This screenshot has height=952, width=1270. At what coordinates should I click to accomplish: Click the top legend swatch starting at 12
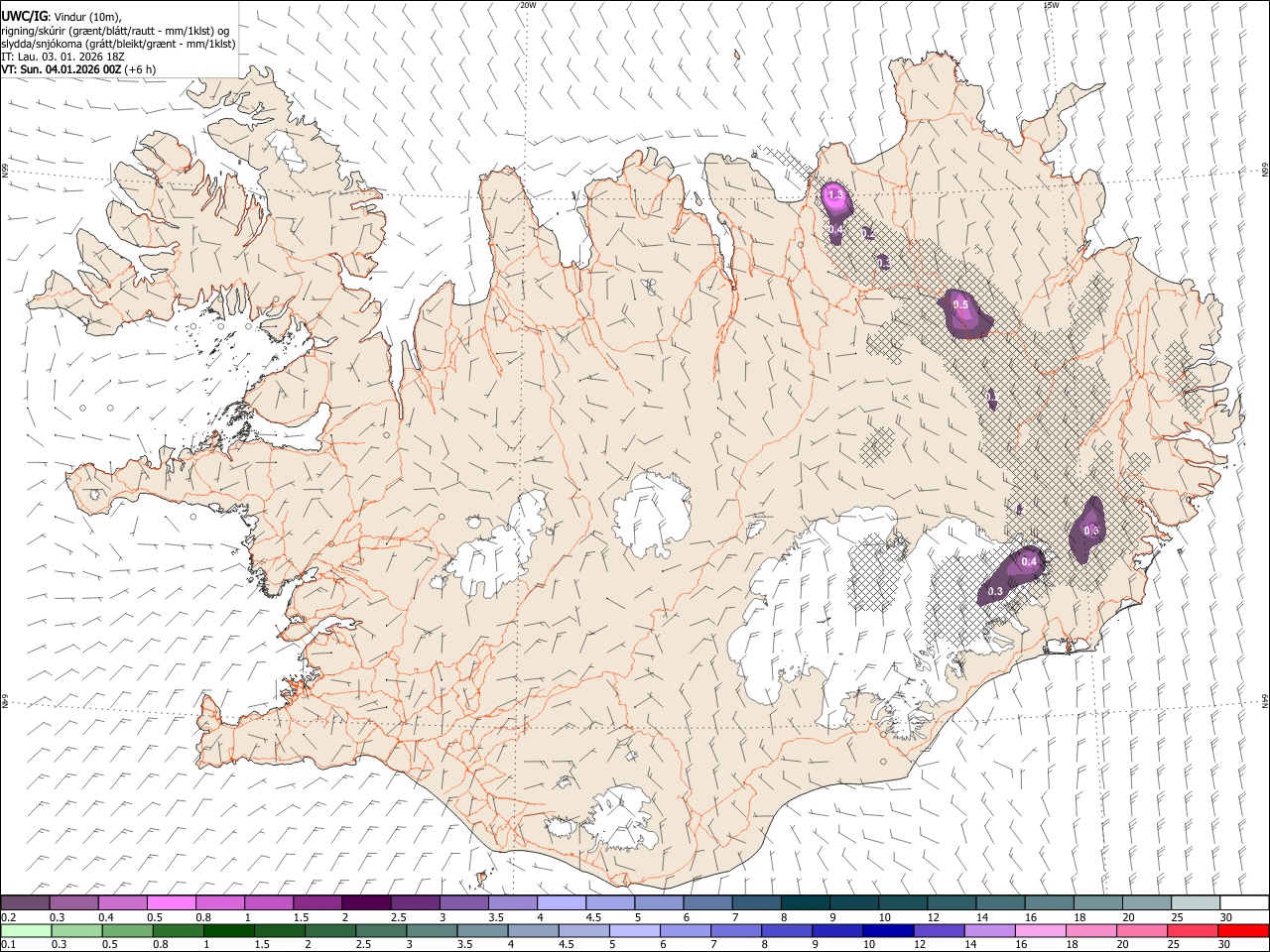(x=952, y=903)
